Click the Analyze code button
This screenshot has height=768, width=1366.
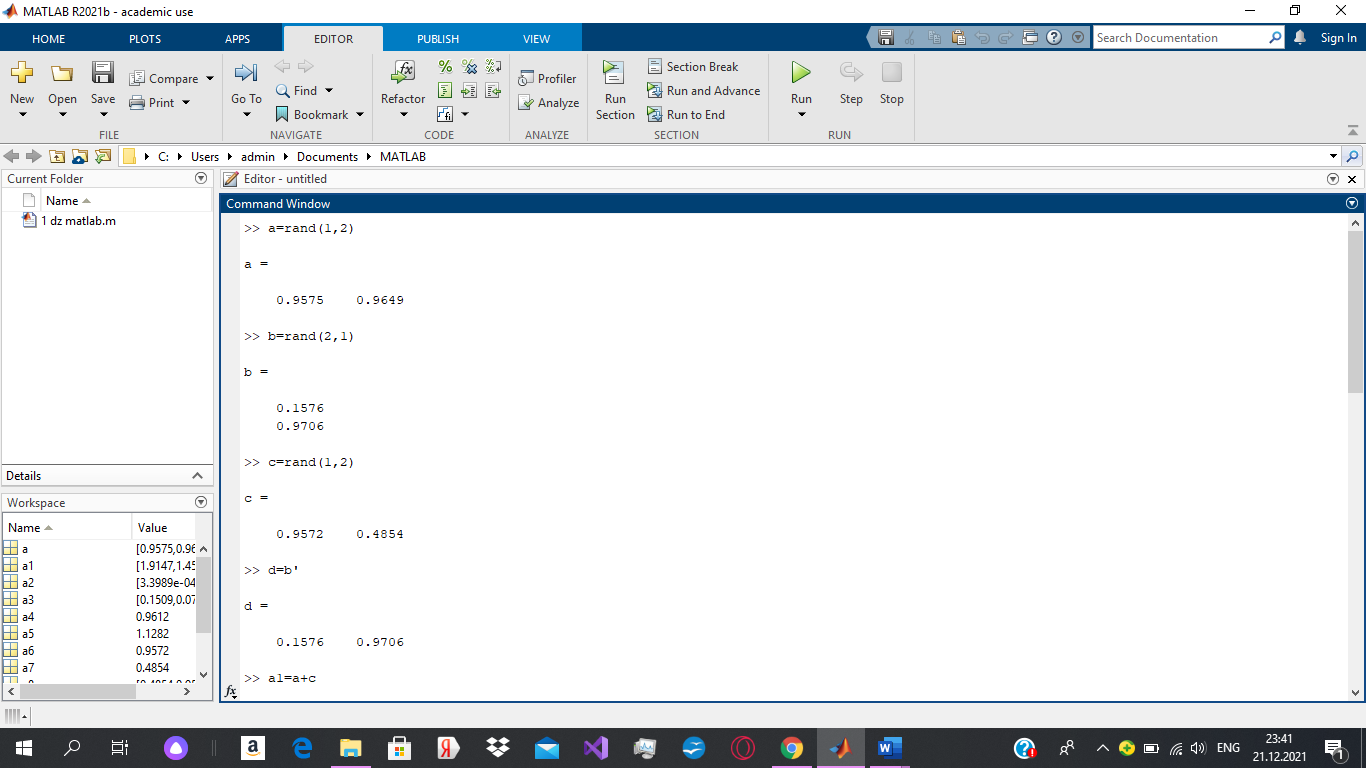click(x=548, y=102)
